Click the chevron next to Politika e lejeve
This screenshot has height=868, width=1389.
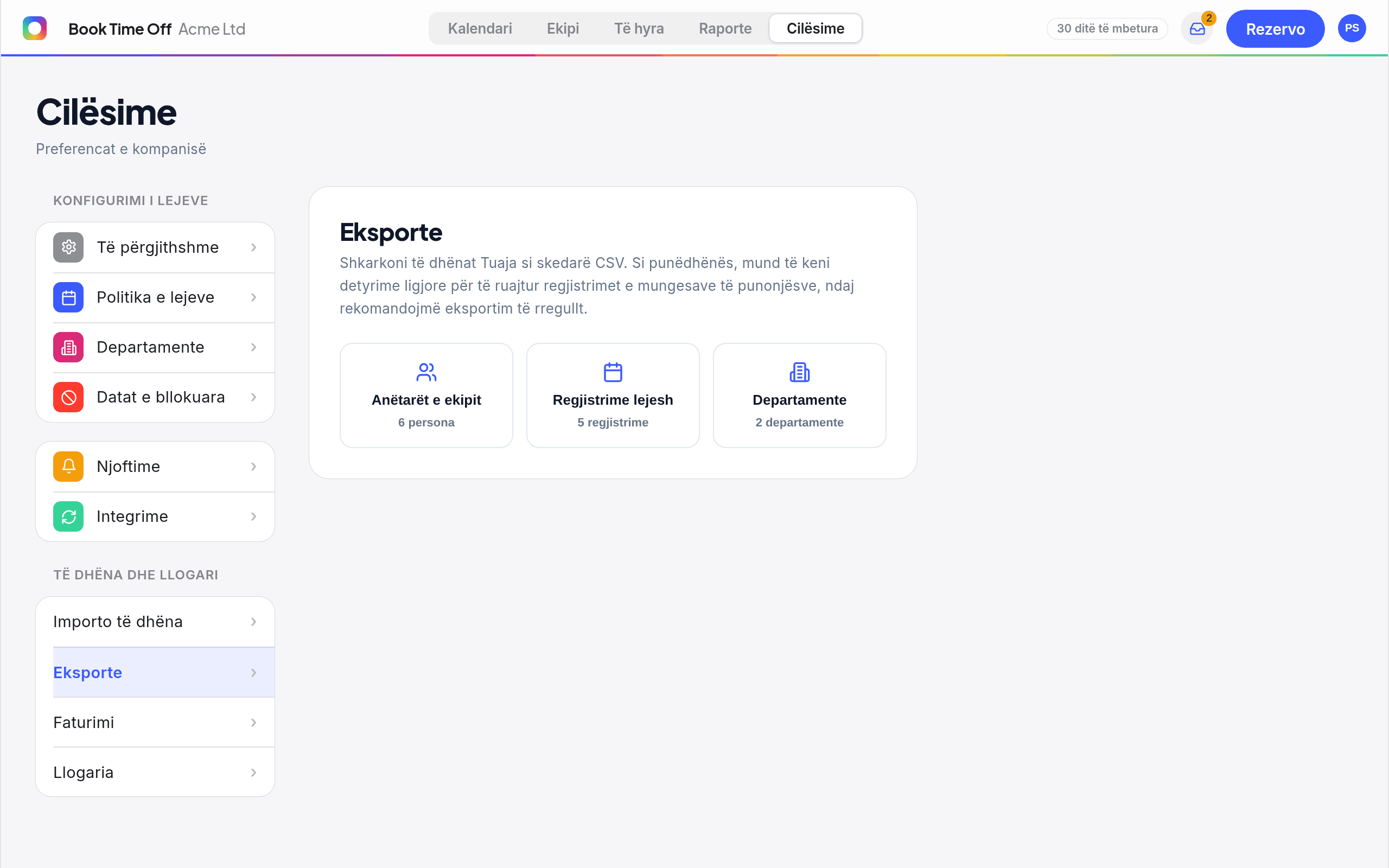pos(253,297)
